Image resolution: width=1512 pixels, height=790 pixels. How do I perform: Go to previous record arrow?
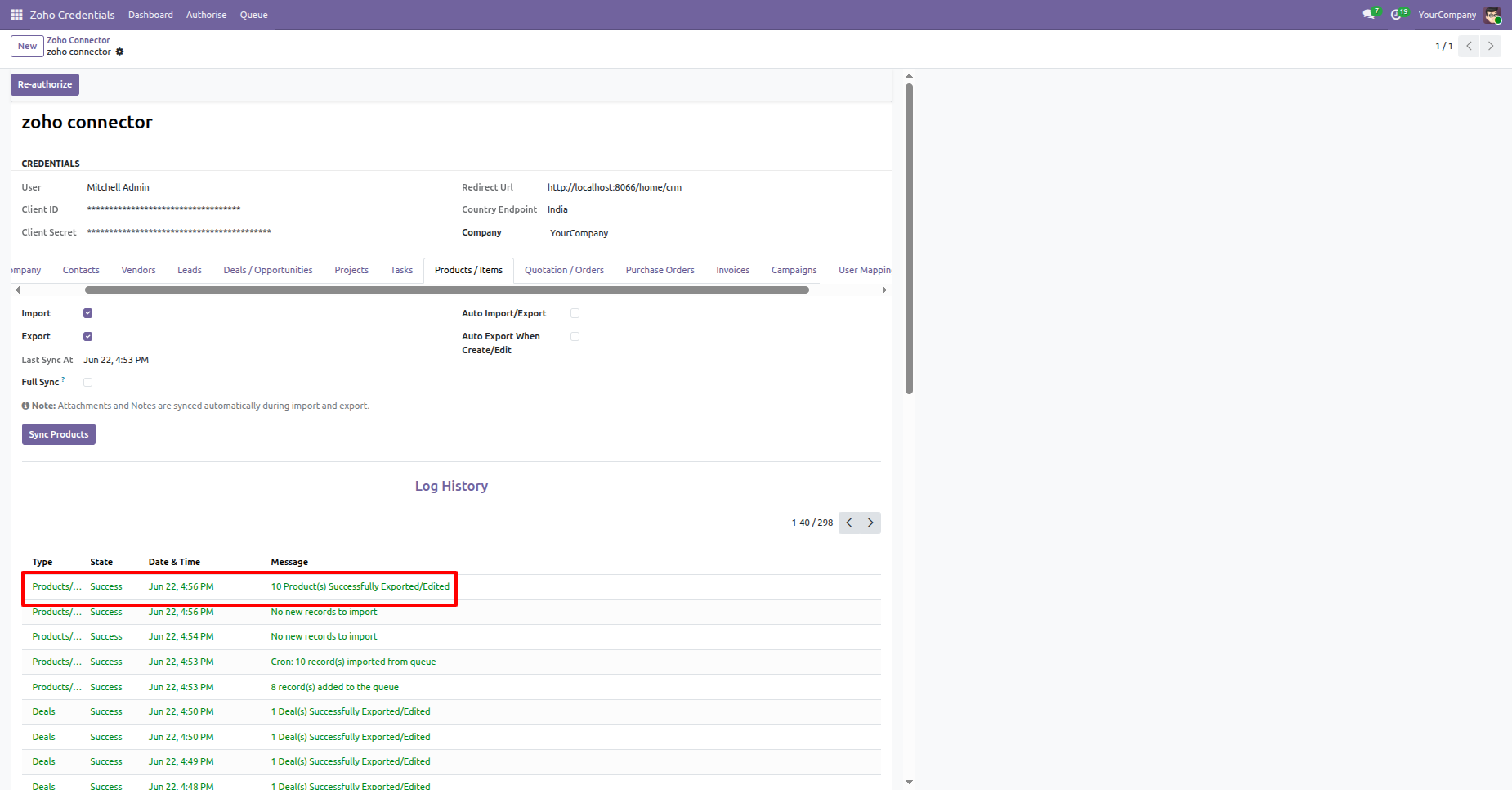1469,46
